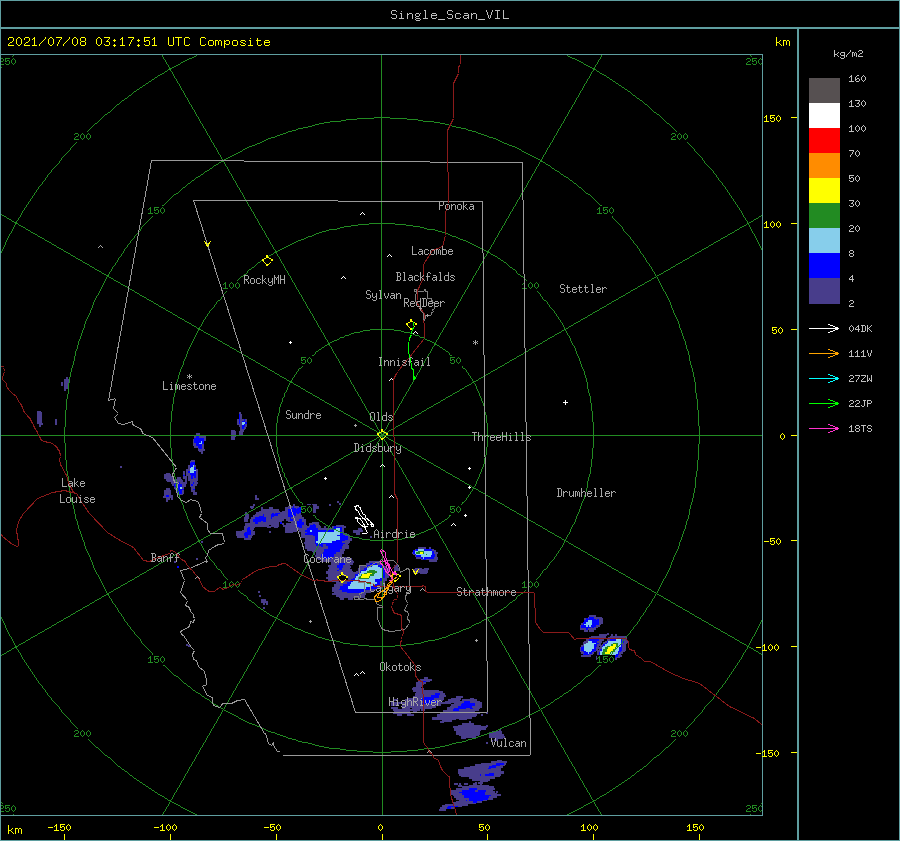
Task: Click the Airdrie city label
Action: (x=394, y=534)
